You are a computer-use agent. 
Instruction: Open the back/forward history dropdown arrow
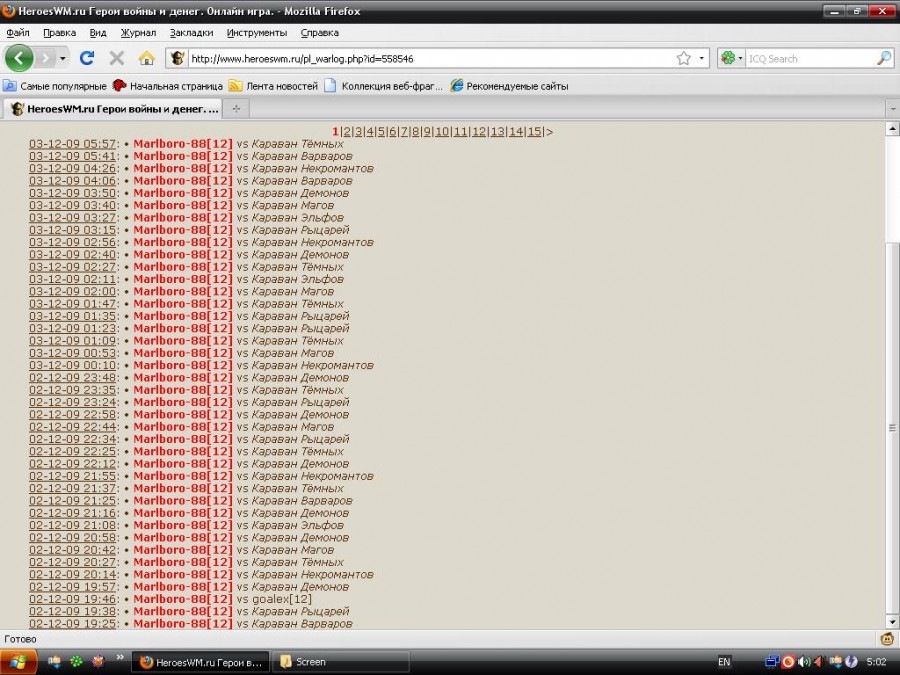pyautogui.click(x=63, y=59)
